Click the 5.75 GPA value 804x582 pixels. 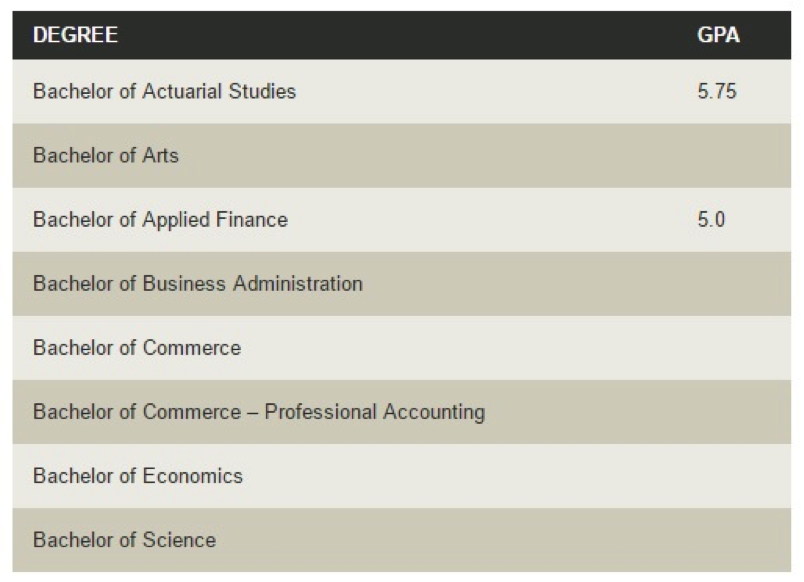click(x=717, y=91)
